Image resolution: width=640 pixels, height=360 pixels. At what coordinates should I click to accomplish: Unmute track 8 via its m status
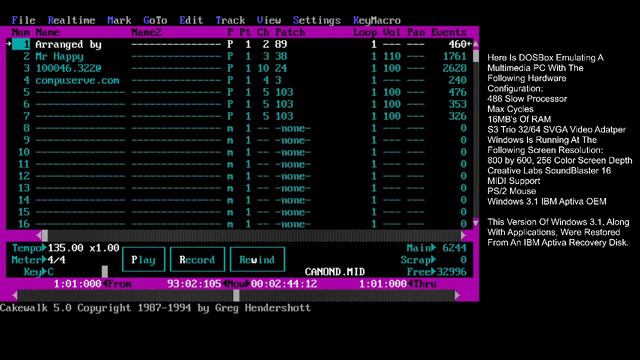(x=230, y=129)
